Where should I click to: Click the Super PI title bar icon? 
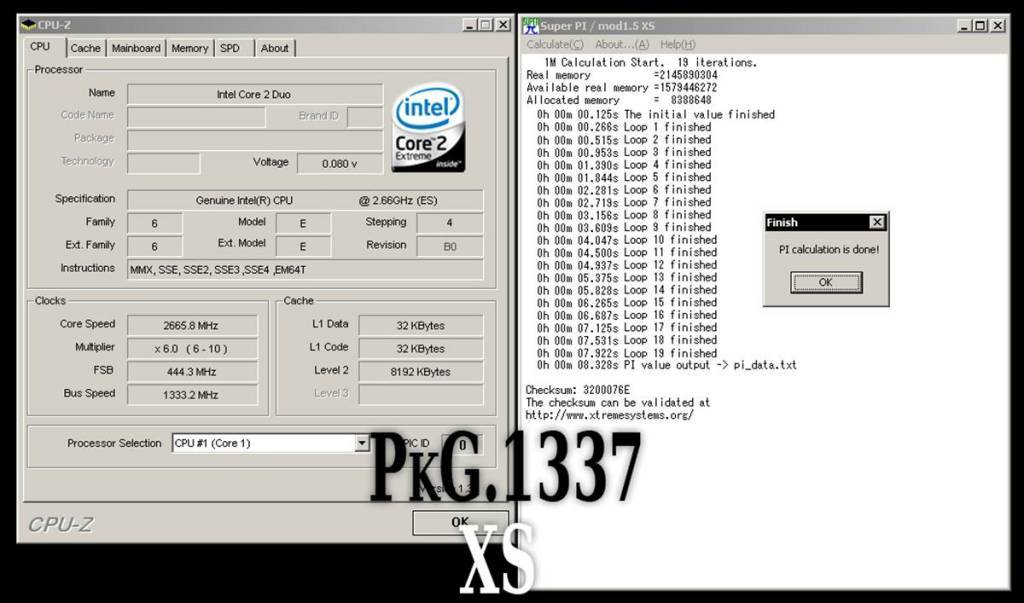click(531, 25)
